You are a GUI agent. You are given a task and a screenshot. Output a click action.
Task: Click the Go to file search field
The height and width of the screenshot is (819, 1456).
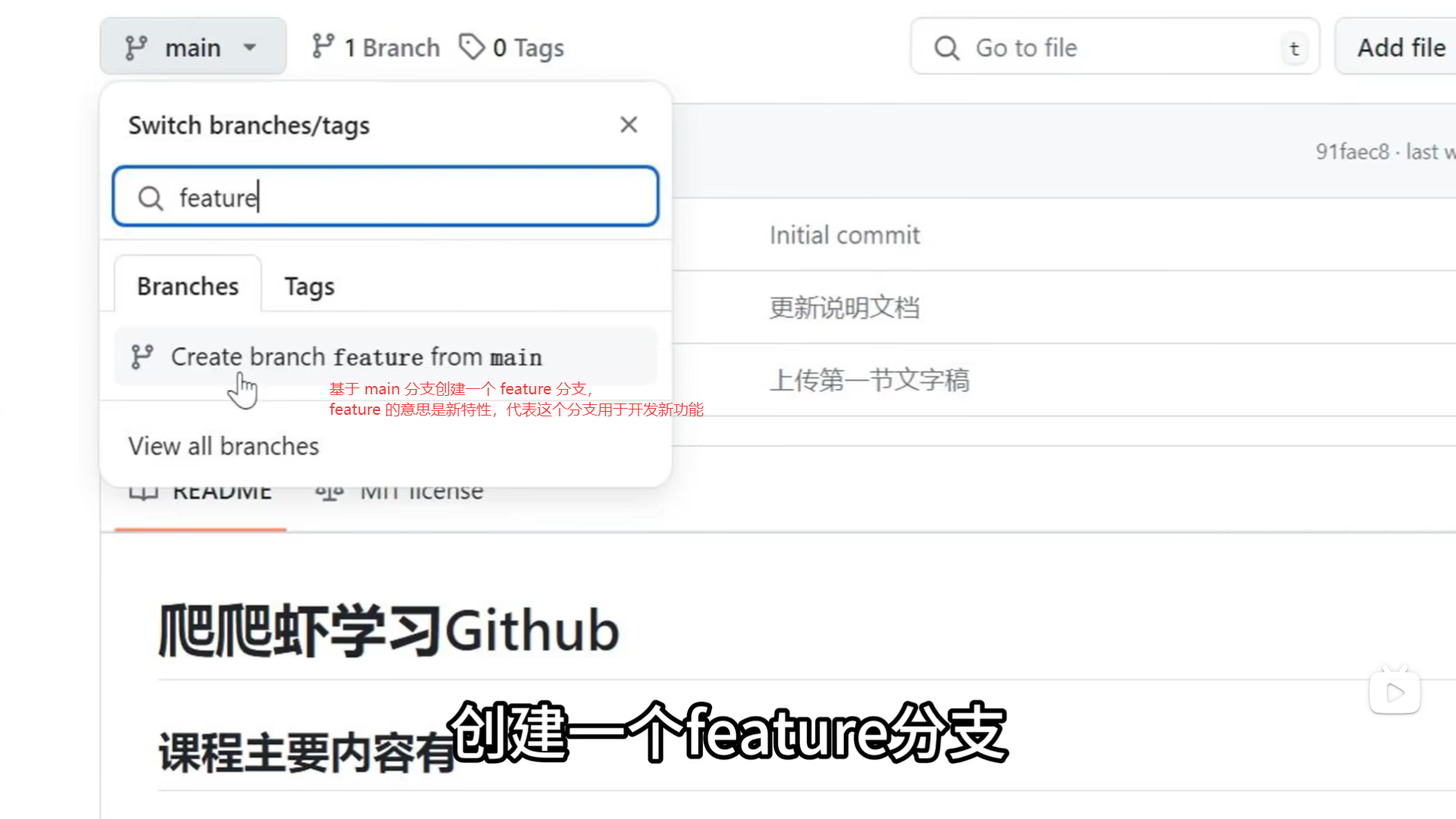[1115, 47]
